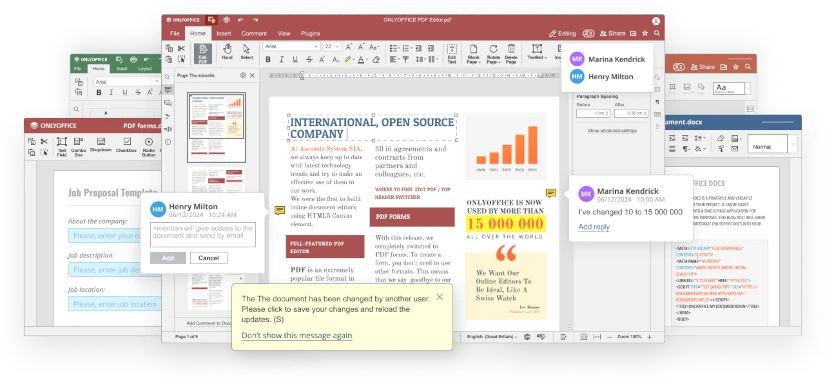Click the mail merge envelope icon in docx window
825x380 pixels.
735,149
